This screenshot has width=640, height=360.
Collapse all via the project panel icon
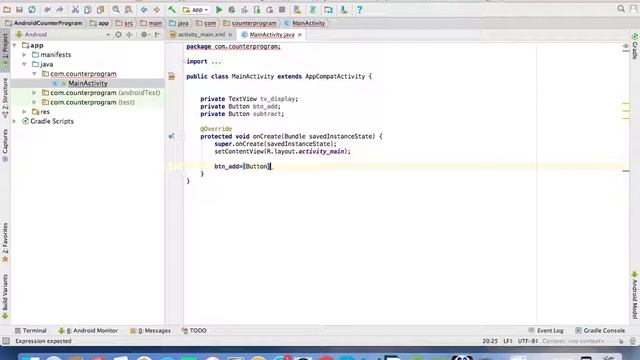129,35
